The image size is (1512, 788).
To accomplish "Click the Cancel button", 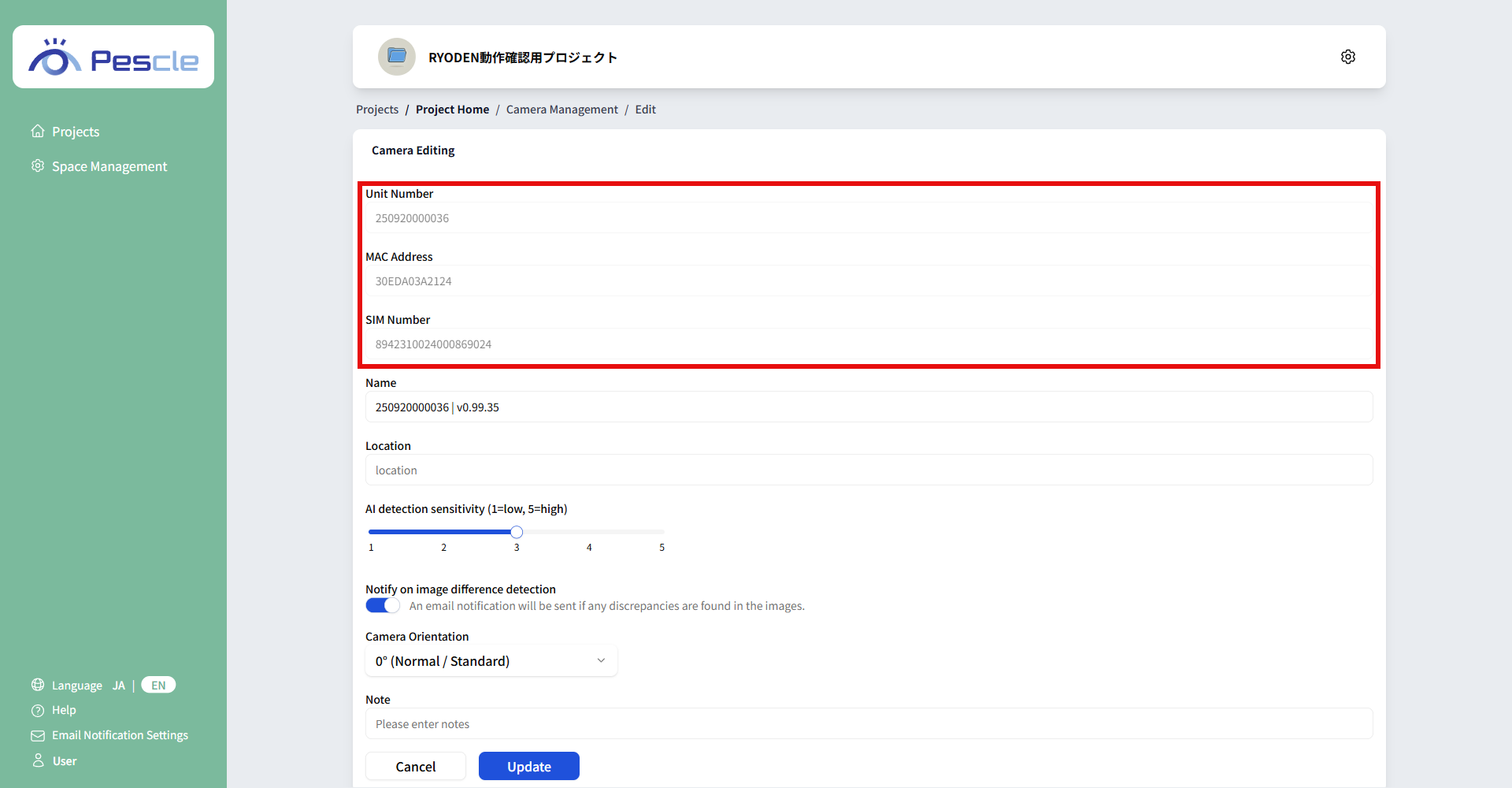I will (415, 766).
